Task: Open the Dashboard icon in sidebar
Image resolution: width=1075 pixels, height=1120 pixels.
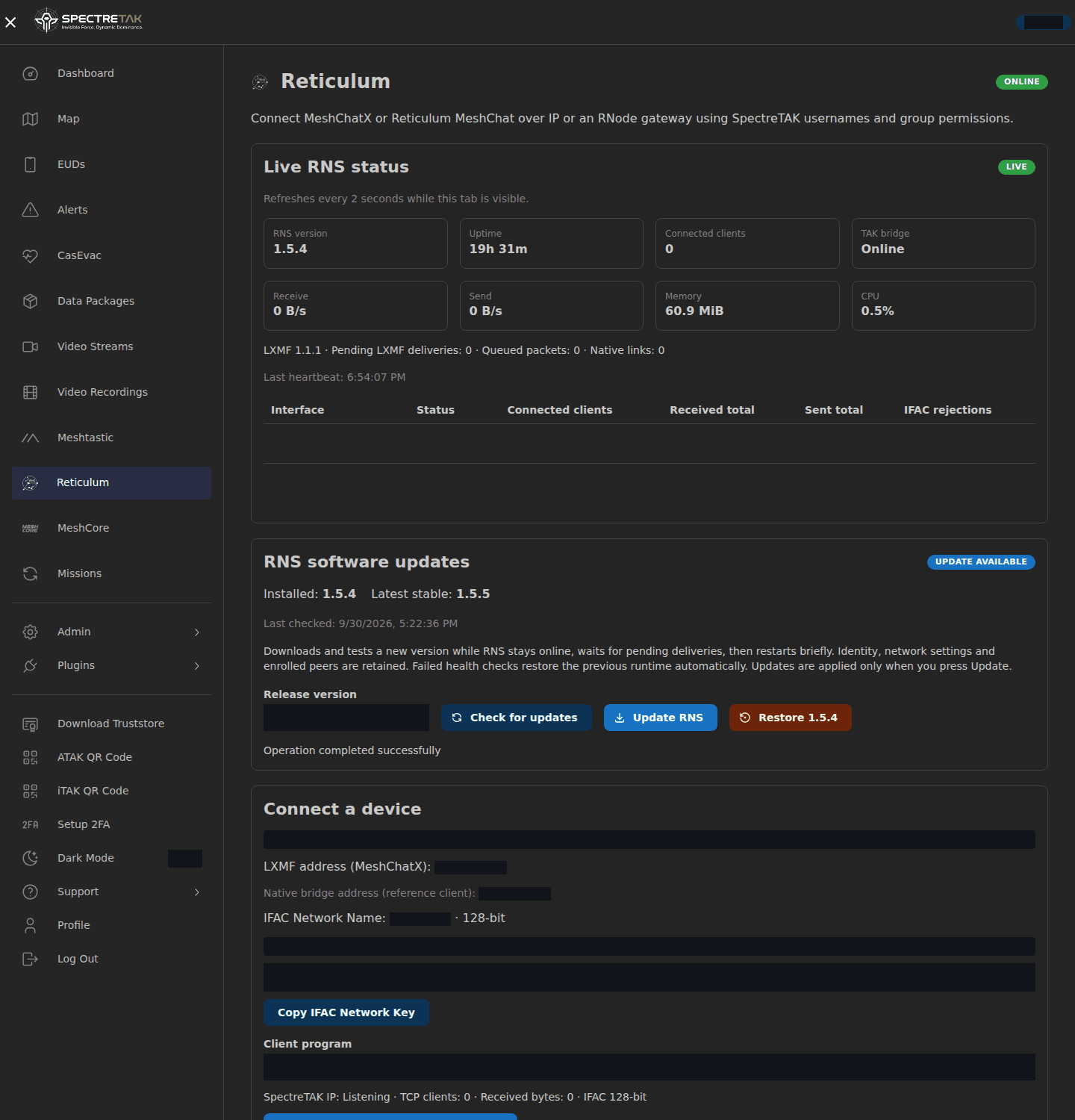Action: pos(30,73)
